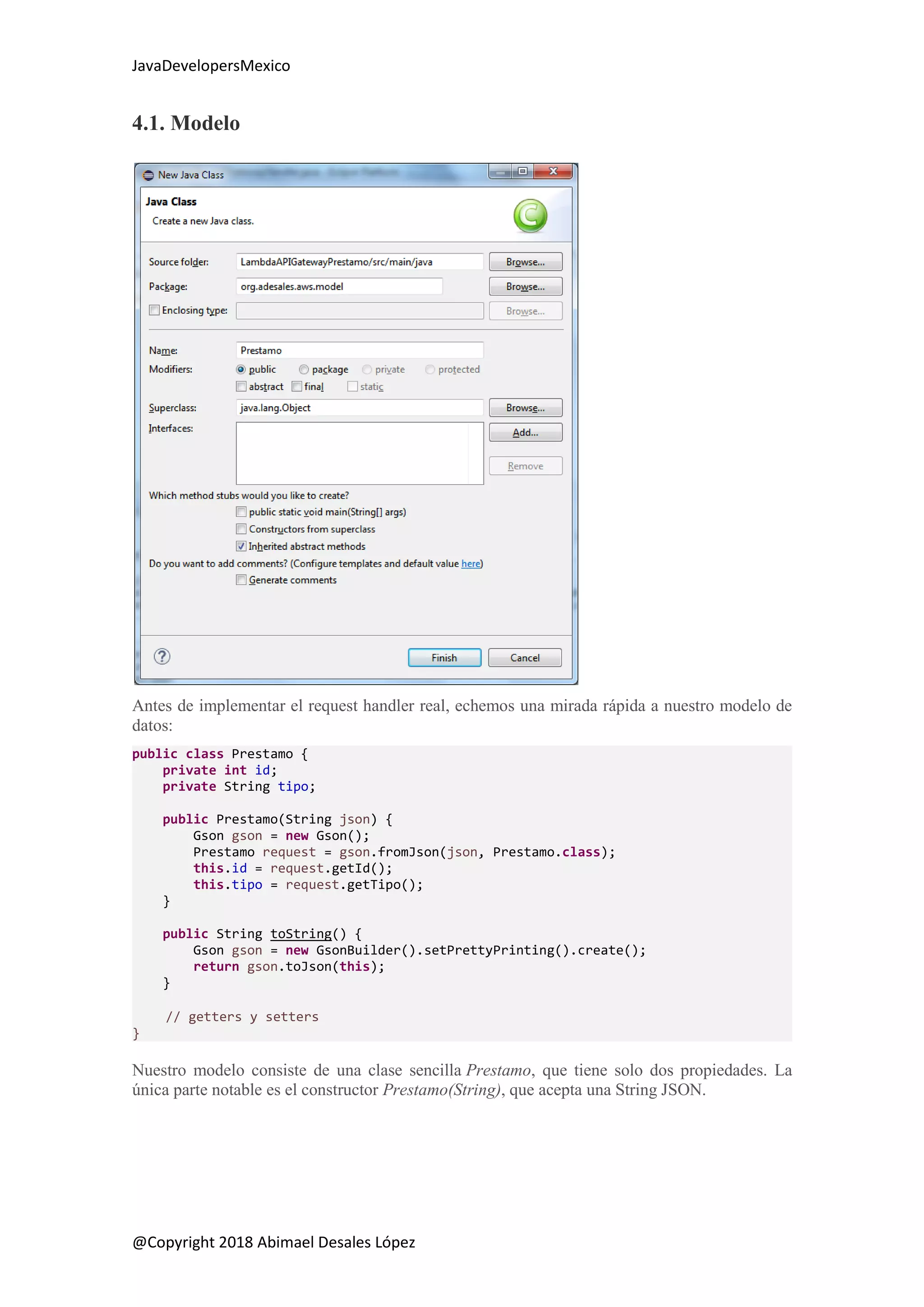
Task: Browse for the Source folder
Action: coord(525,262)
